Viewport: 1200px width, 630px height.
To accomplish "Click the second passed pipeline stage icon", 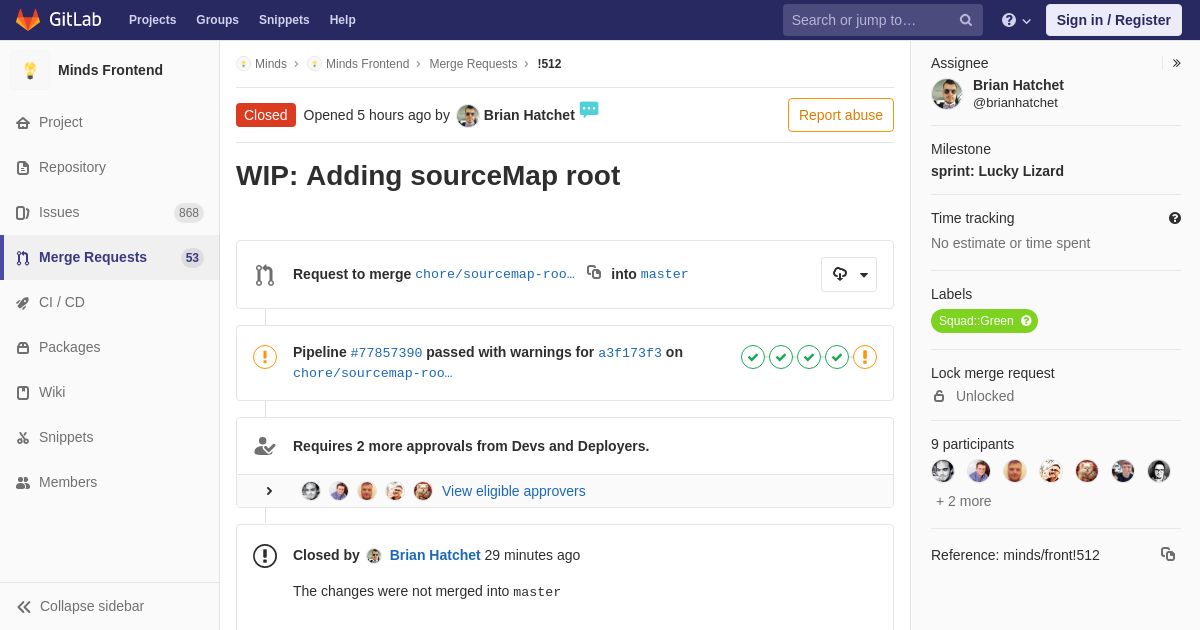I will pos(781,357).
